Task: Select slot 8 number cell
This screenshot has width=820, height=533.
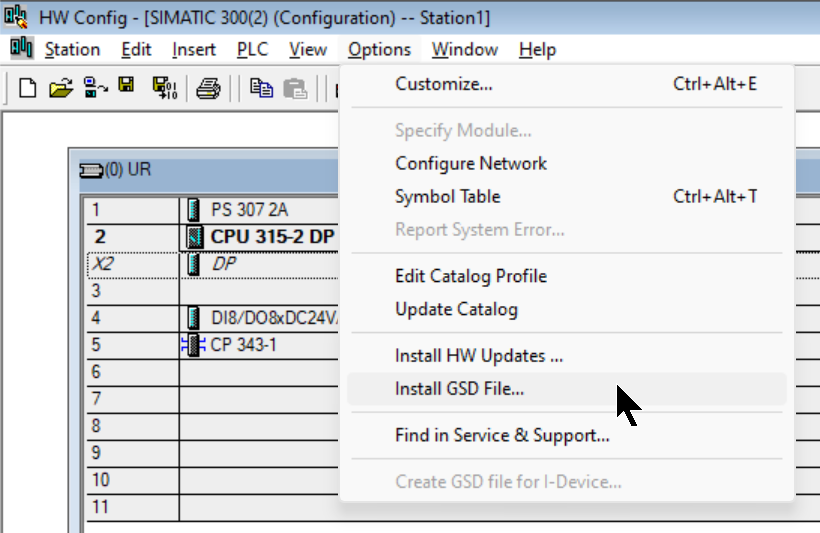Action: point(132,426)
